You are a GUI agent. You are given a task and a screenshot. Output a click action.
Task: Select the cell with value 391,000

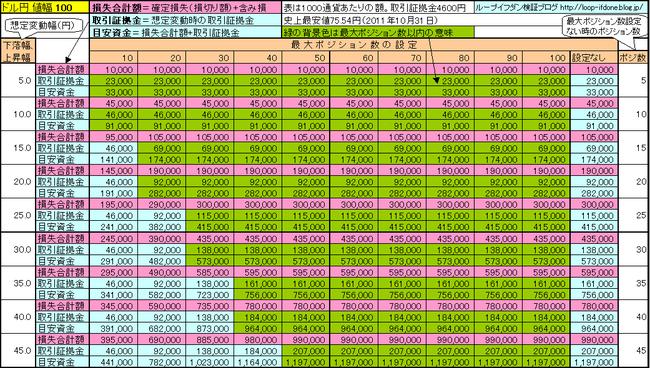click(x=114, y=329)
